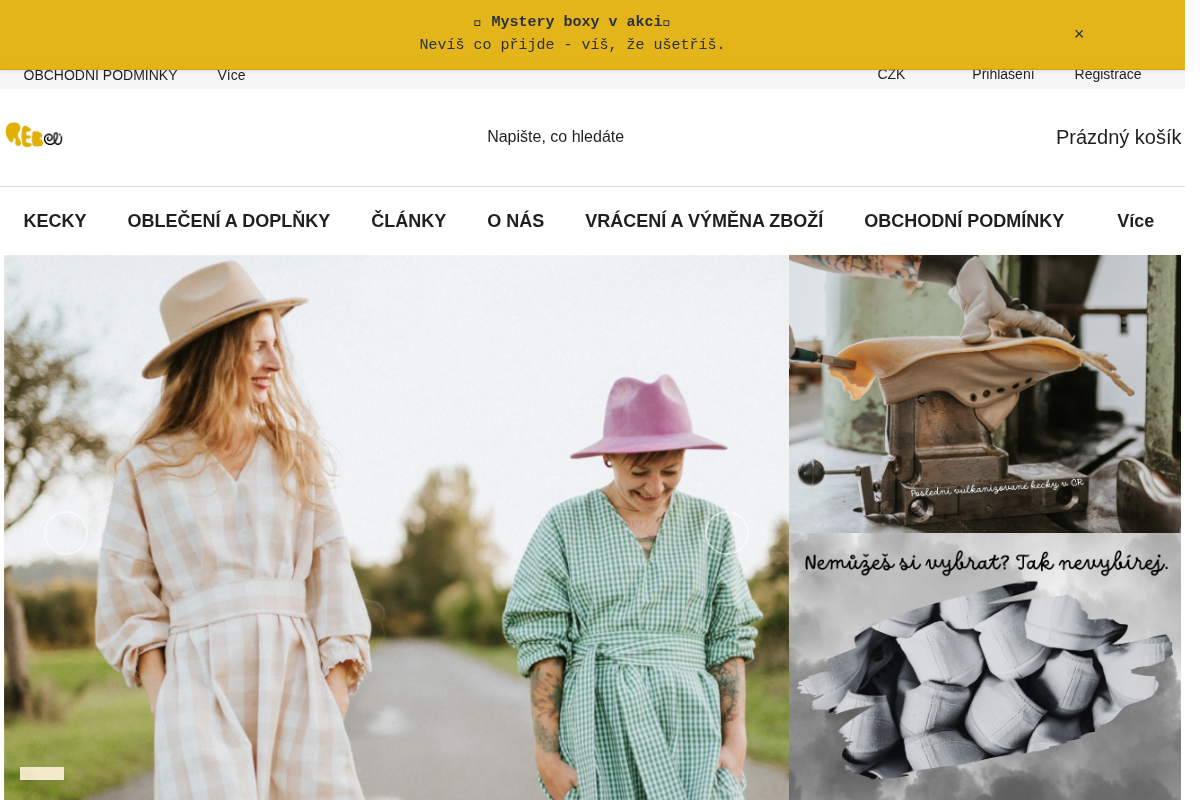Expand 'Více' in the main navigation
Screen dimensions: 1200x800
point(1135,221)
